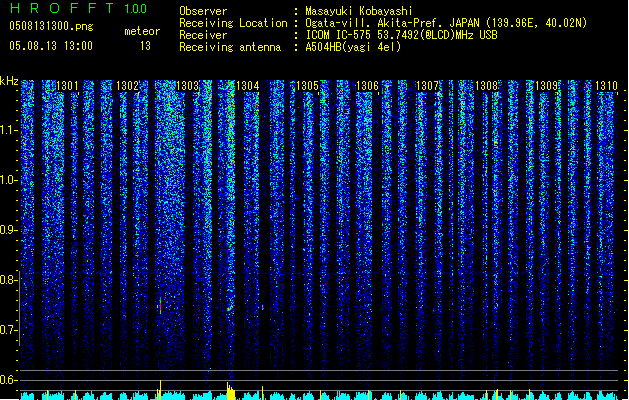Click the meteor label

[x=142, y=31]
